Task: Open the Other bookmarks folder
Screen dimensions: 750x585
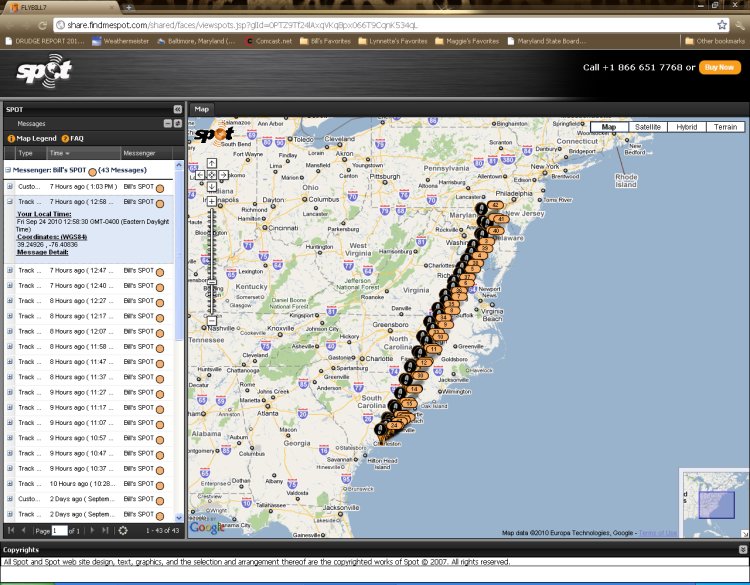Action: tap(715, 41)
